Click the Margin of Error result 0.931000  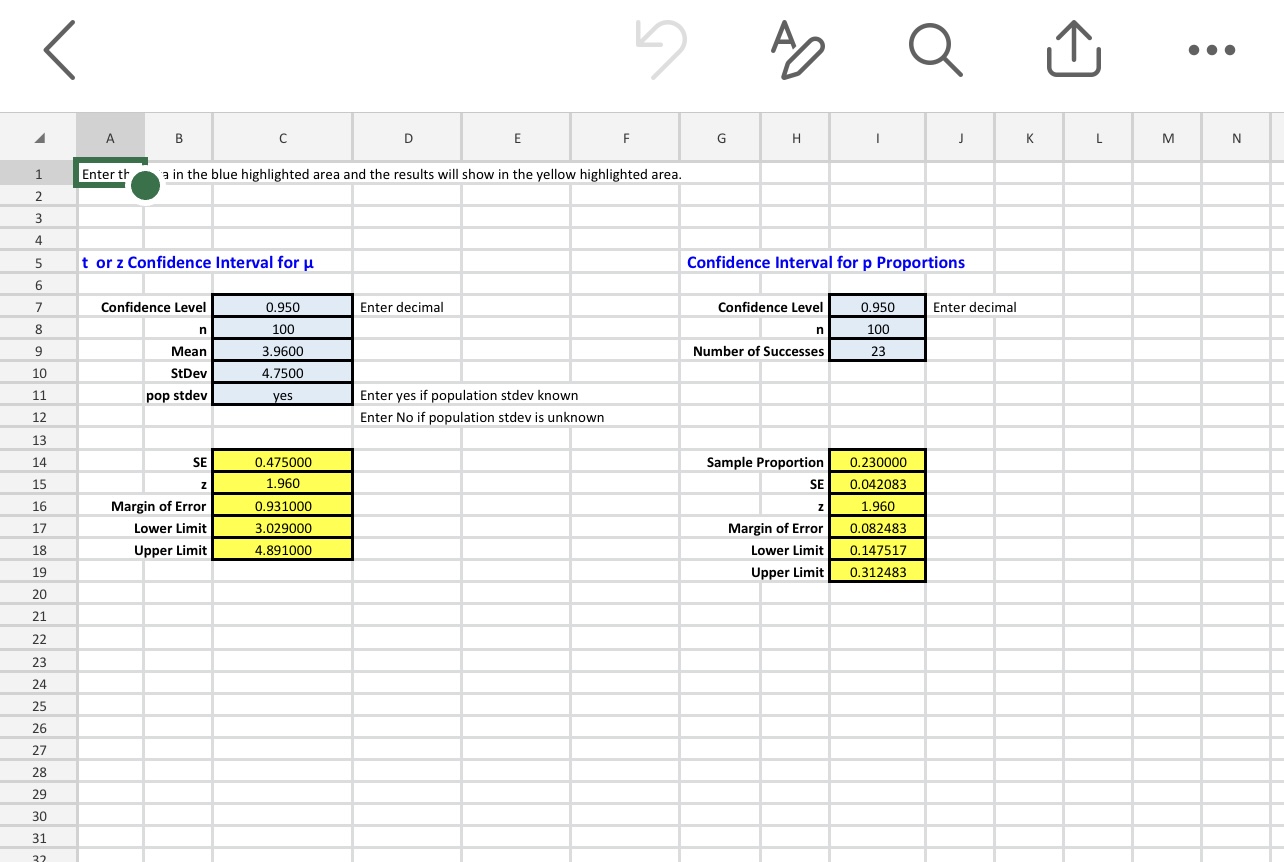click(283, 506)
